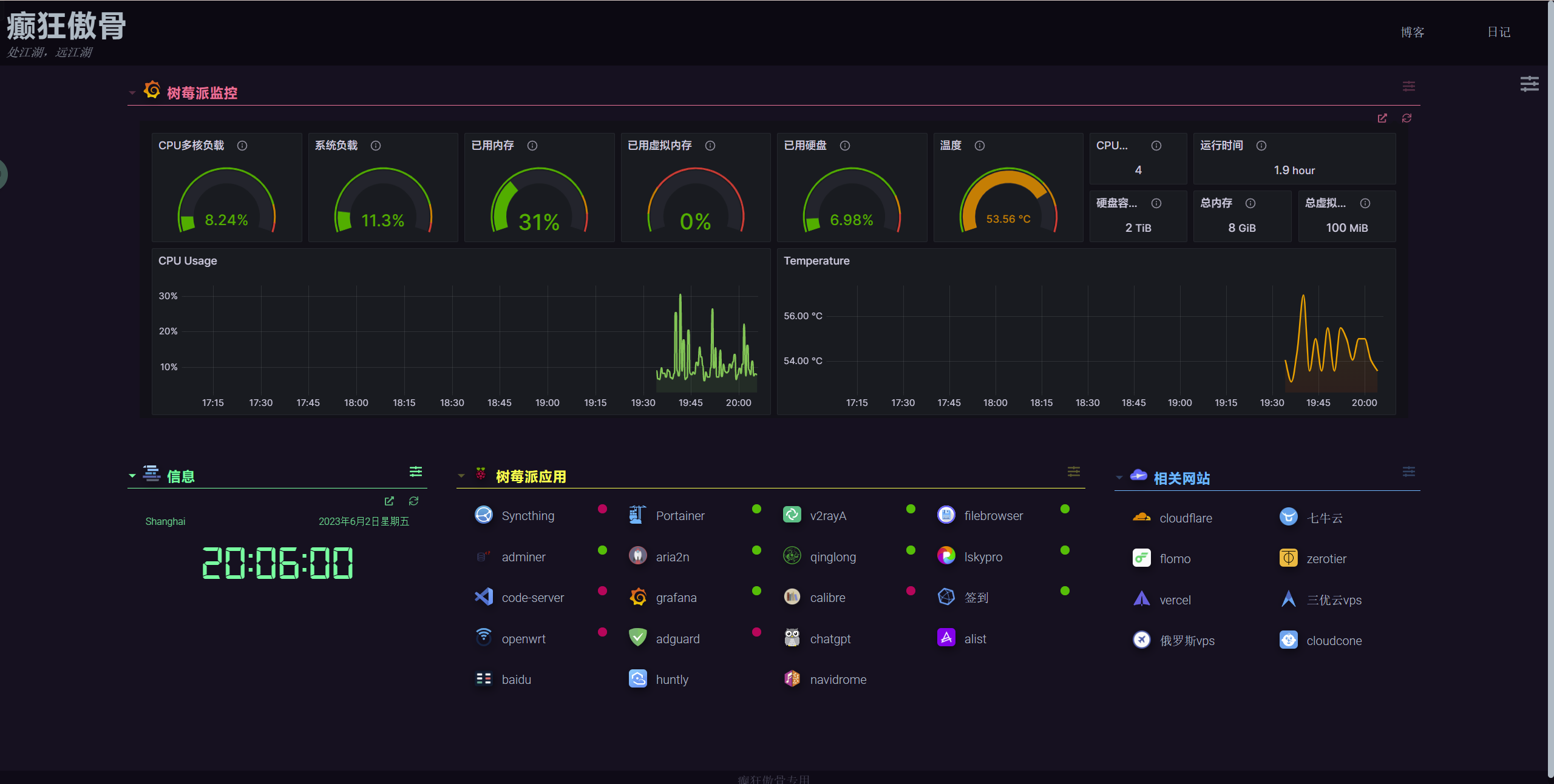The width and height of the screenshot is (1554, 784).
Task: Open the cloudflare site icon
Action: coord(1141,518)
